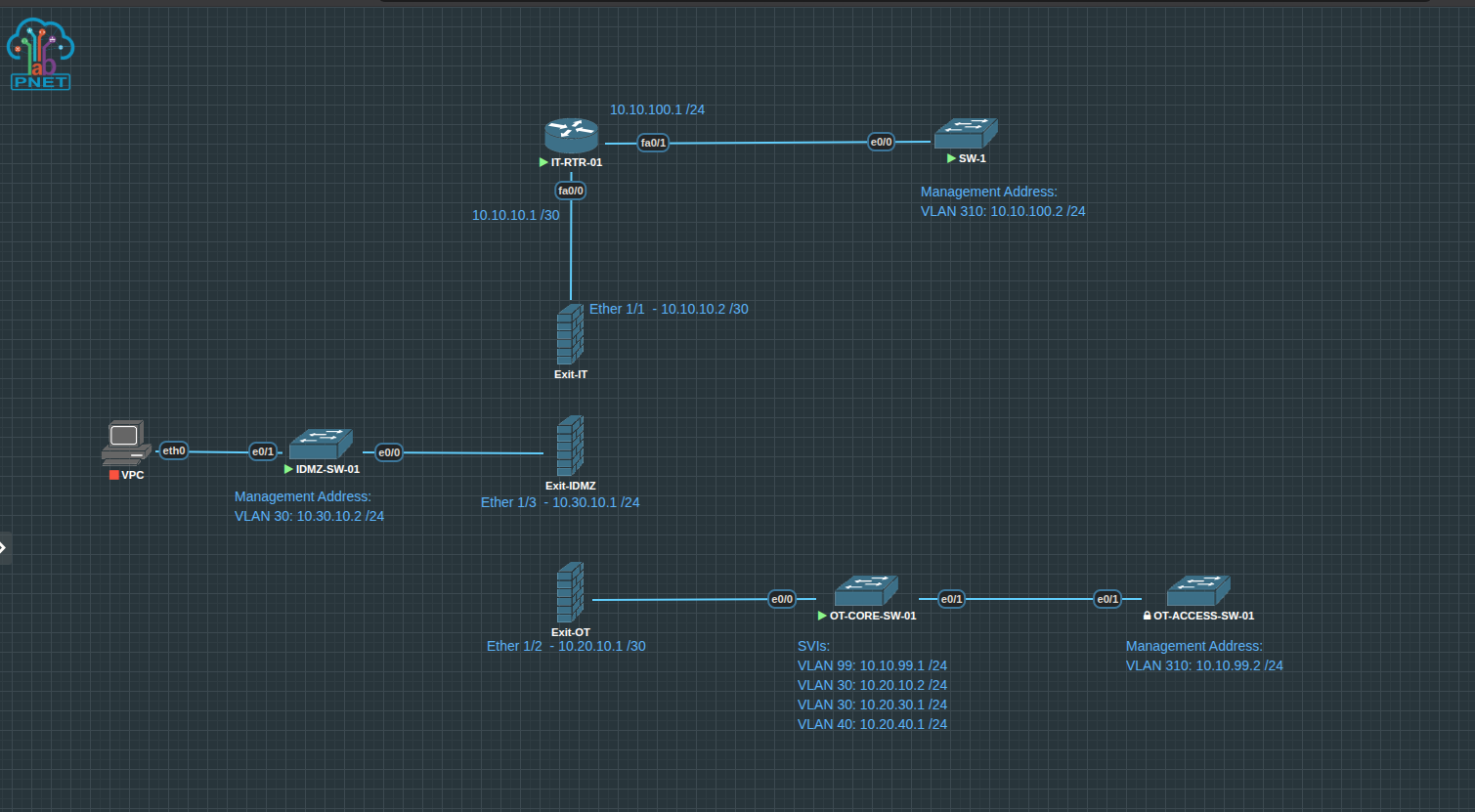1475x812 pixels.
Task: Click the green running indicator of OT-CORE-SW-01
Action: tap(822, 616)
